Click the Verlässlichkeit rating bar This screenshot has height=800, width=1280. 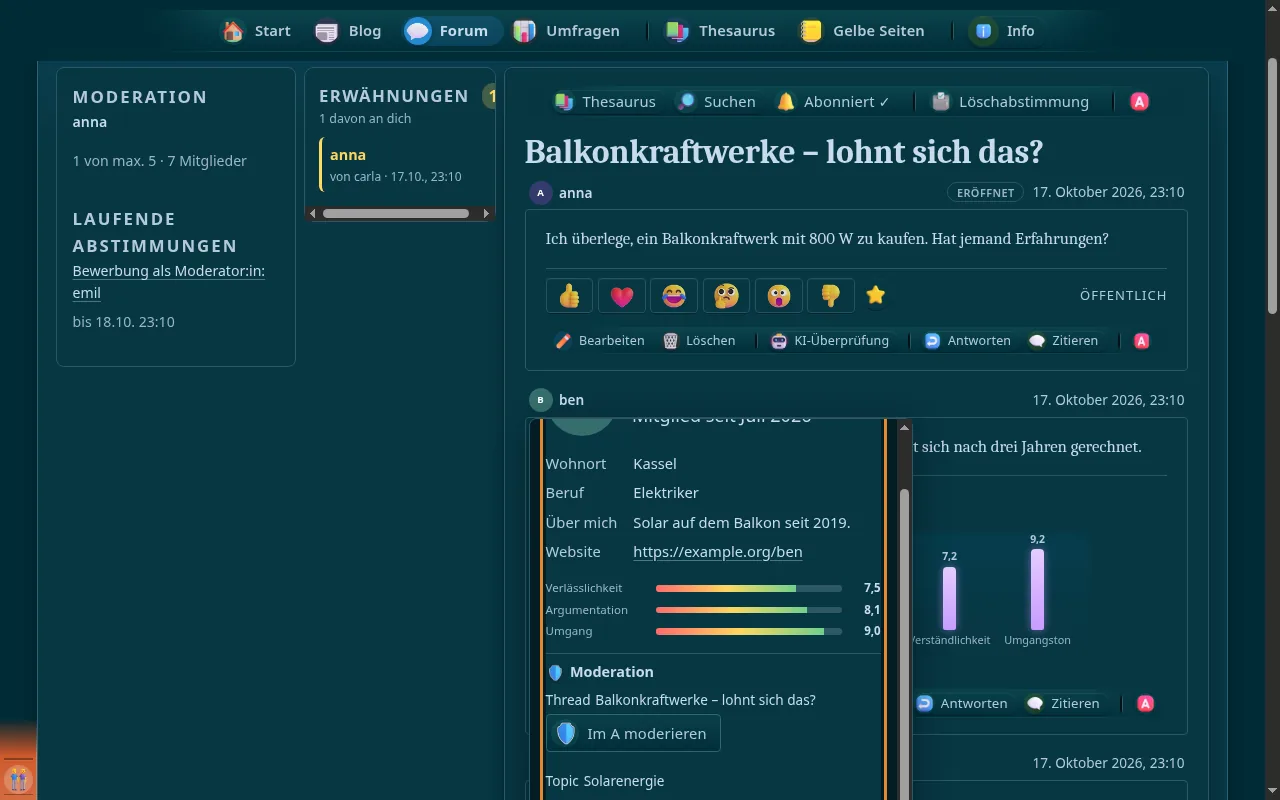coord(748,588)
